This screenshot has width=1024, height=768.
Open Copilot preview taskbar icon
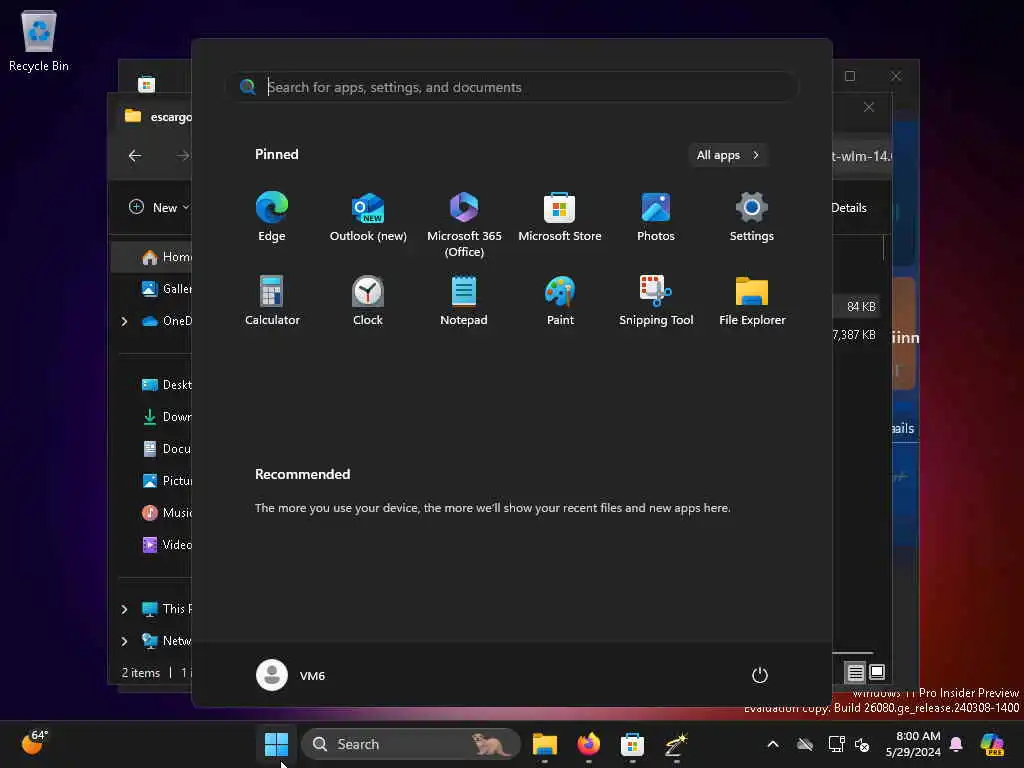coord(993,744)
